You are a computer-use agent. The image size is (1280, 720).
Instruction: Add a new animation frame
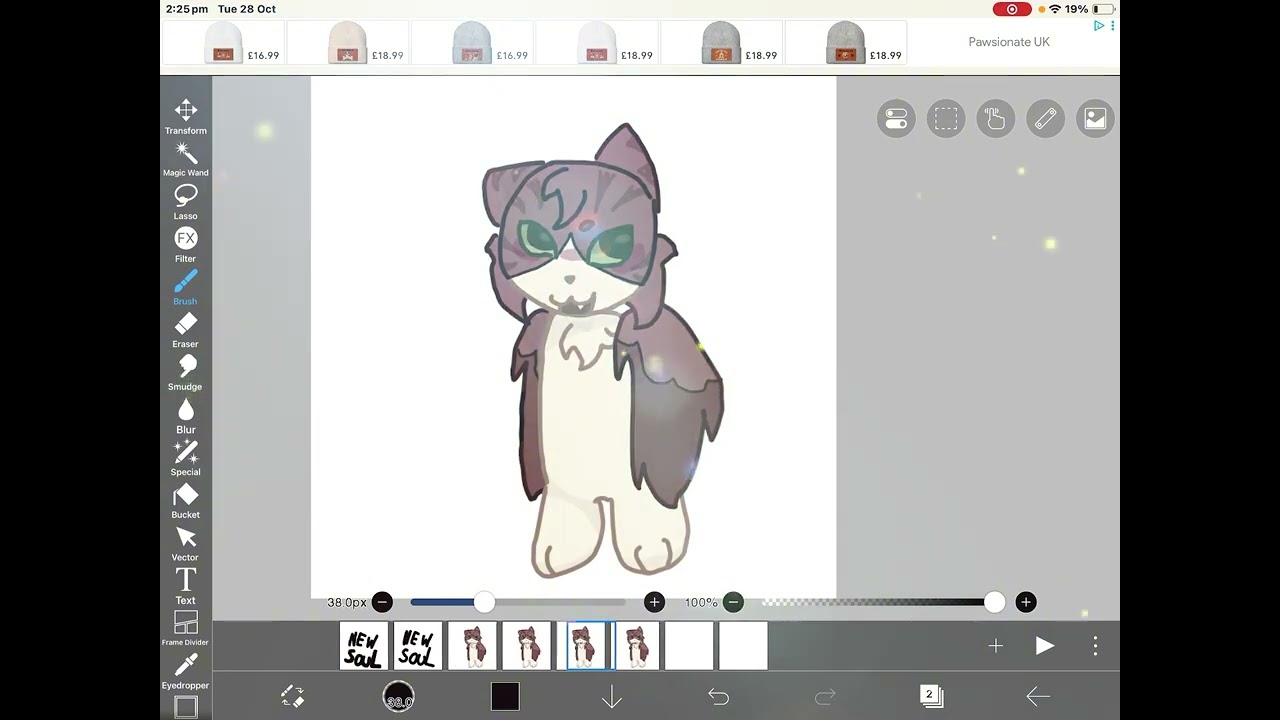coord(995,646)
